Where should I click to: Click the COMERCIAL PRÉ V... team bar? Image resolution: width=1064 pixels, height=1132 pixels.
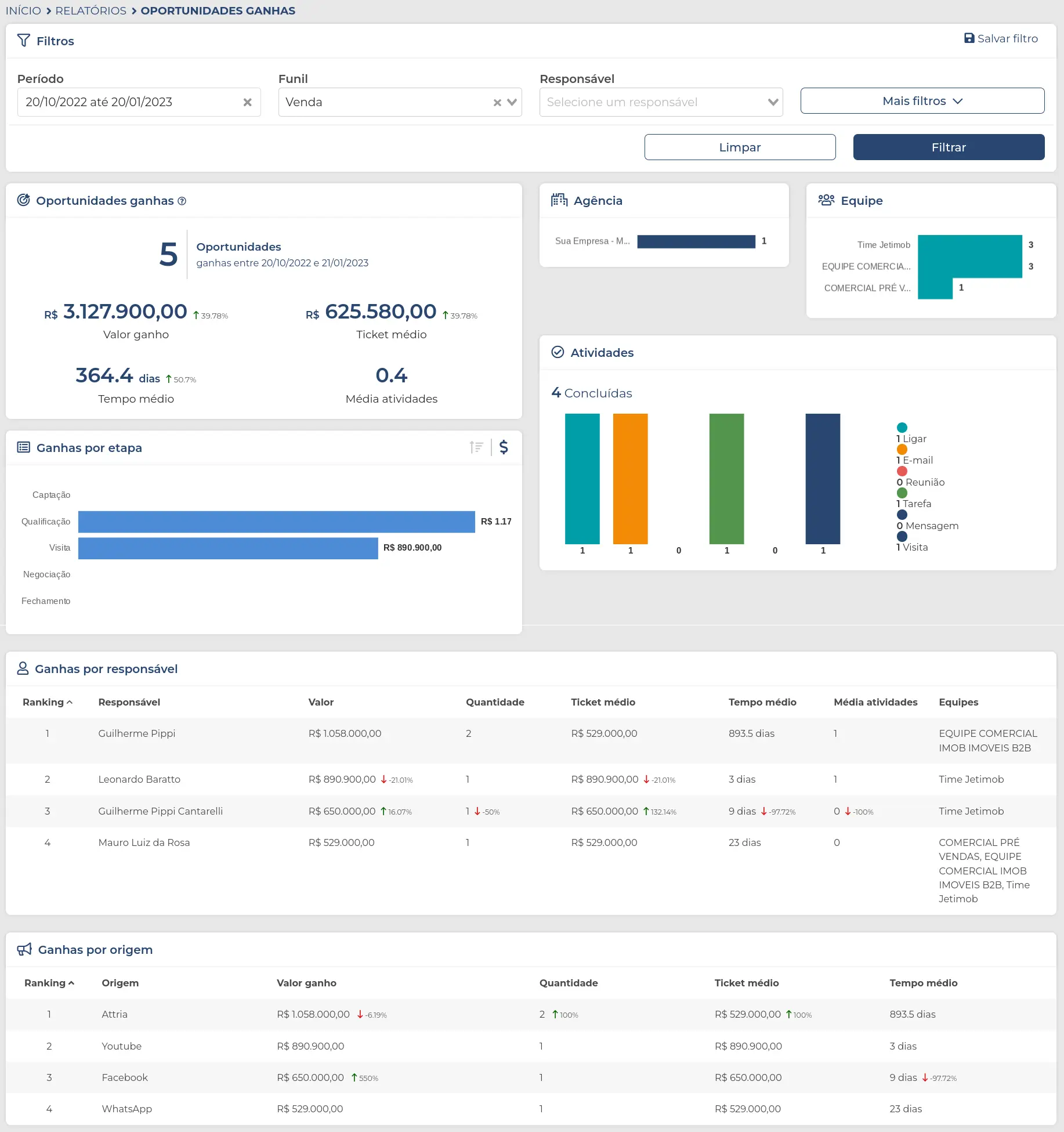(x=935, y=288)
